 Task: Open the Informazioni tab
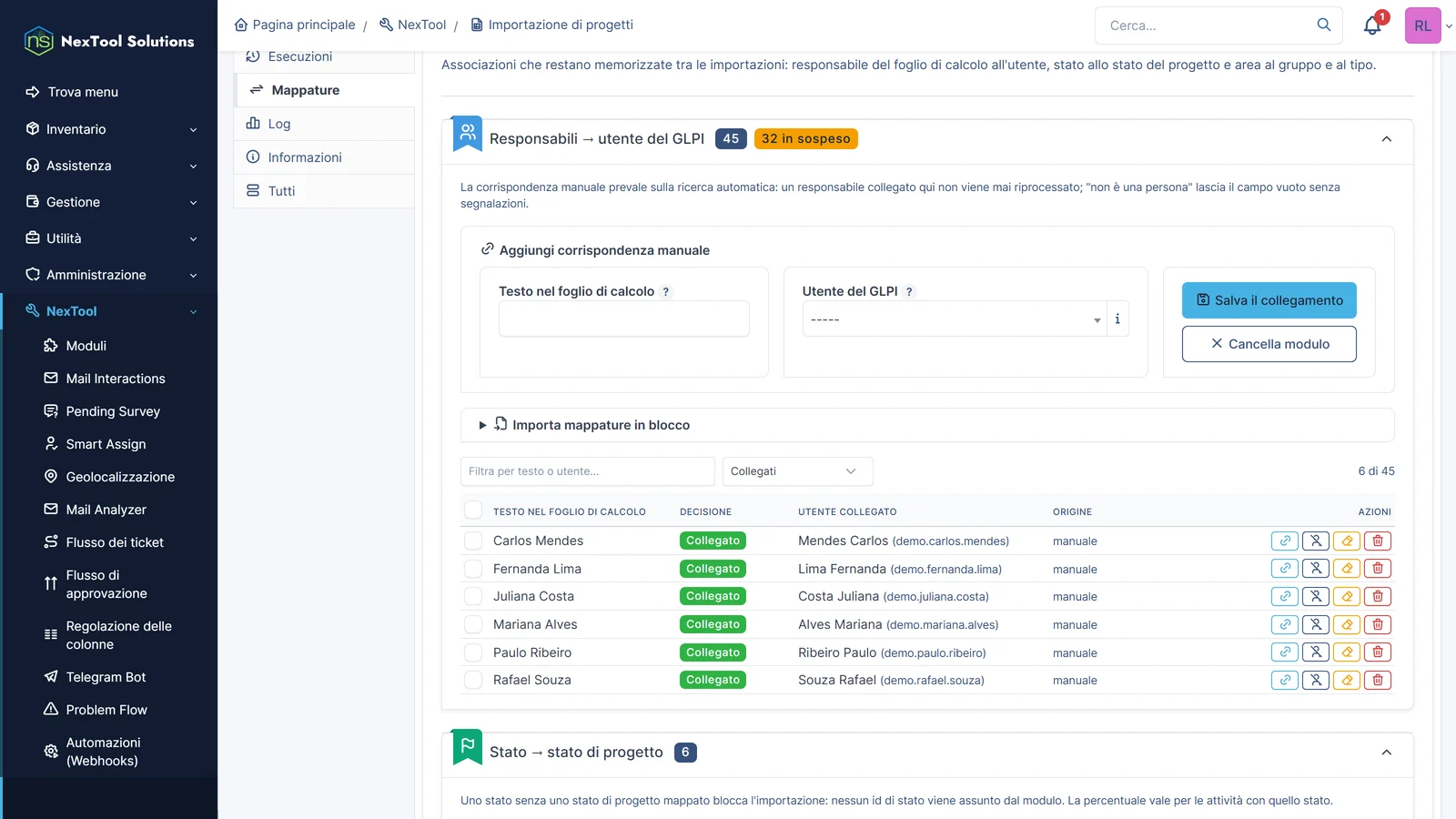click(x=325, y=157)
